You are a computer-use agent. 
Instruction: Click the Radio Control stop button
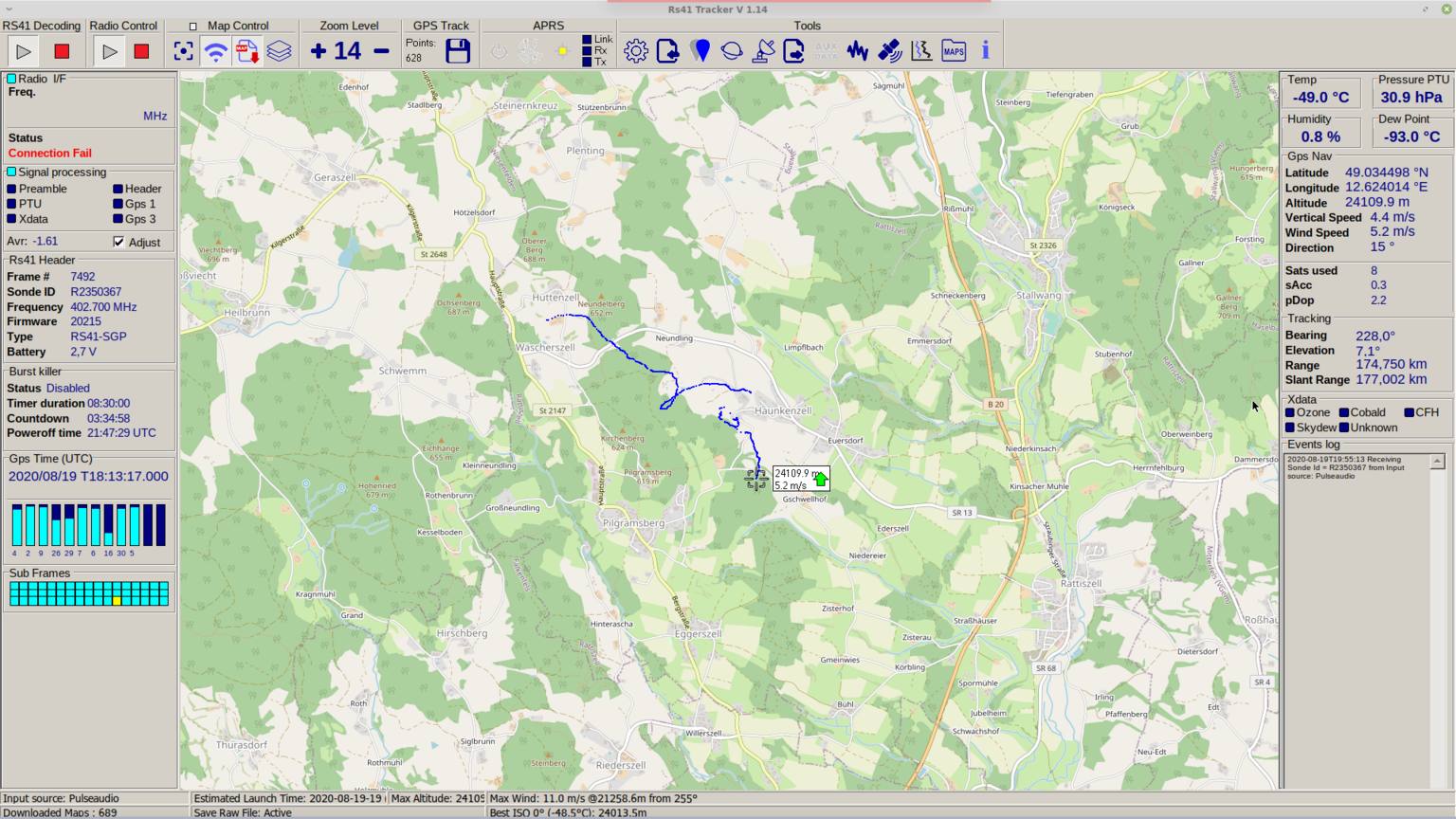pos(141,51)
